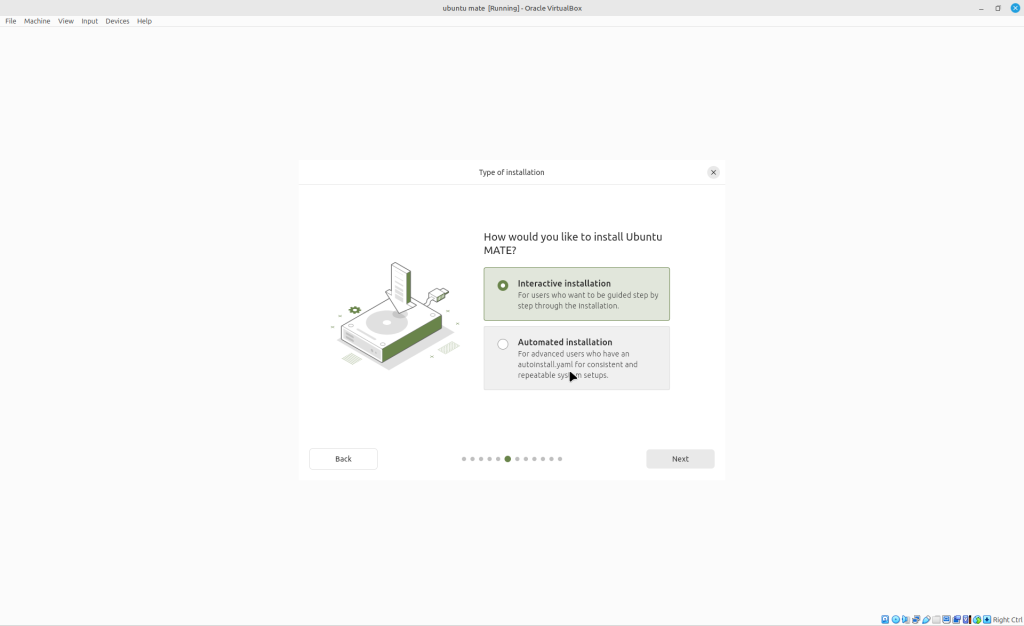Click the keyboard capture arrow icon
Image resolution: width=1024 pixels, height=626 pixels.
pyautogui.click(x=987, y=619)
